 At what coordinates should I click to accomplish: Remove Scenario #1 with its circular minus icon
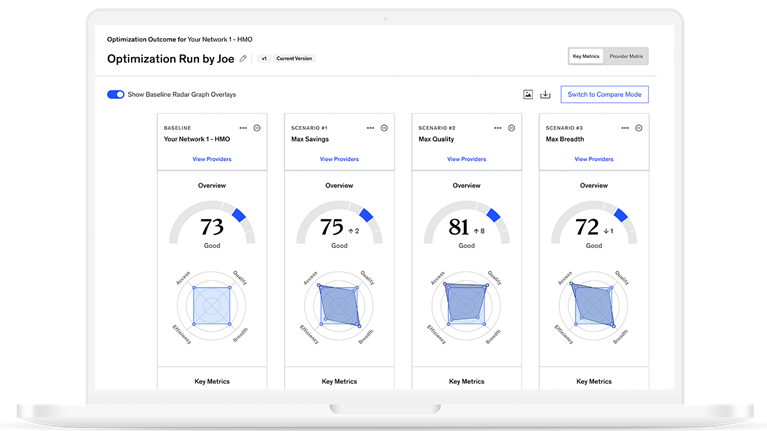point(385,128)
